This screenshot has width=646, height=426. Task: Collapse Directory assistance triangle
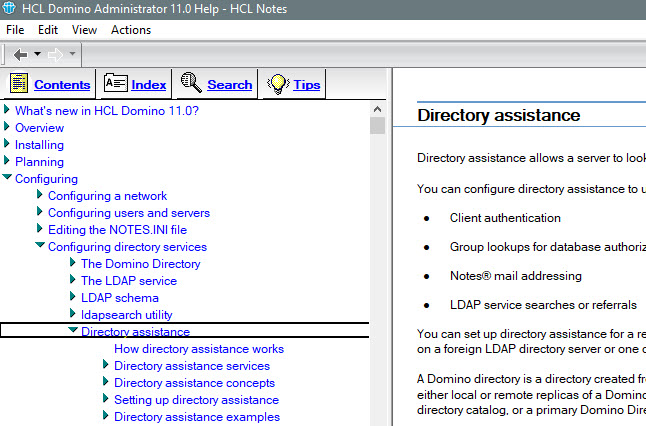[x=73, y=330]
